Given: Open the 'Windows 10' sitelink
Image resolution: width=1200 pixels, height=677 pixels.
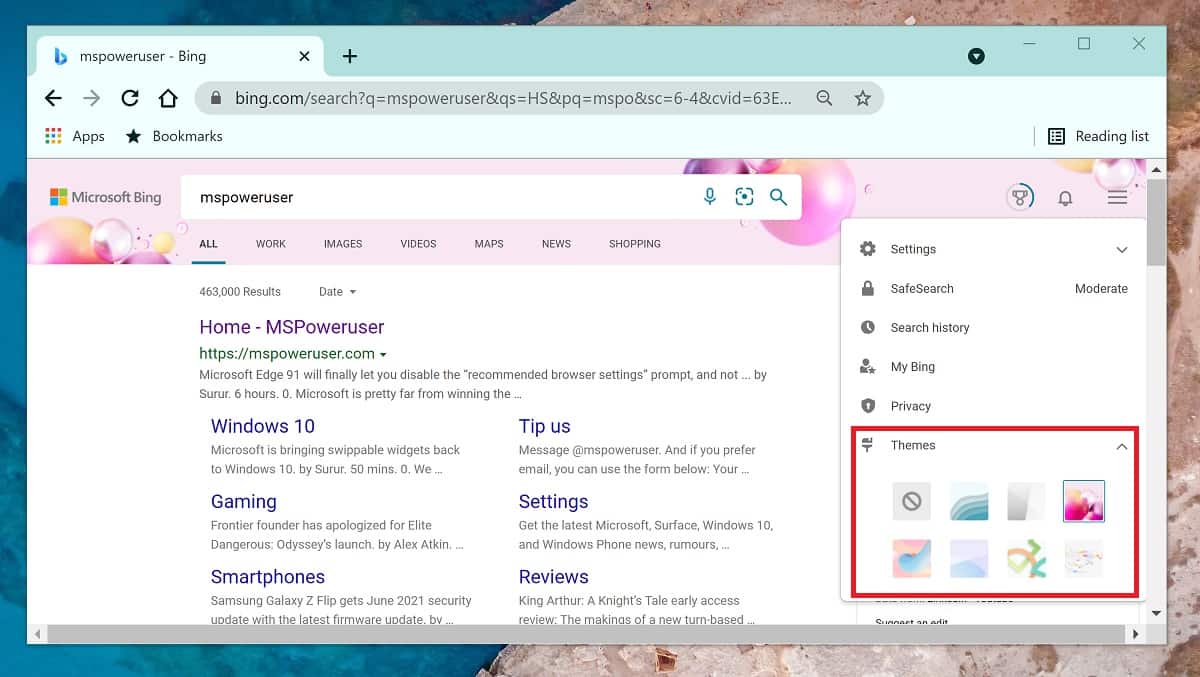Looking at the screenshot, I should tap(263, 426).
